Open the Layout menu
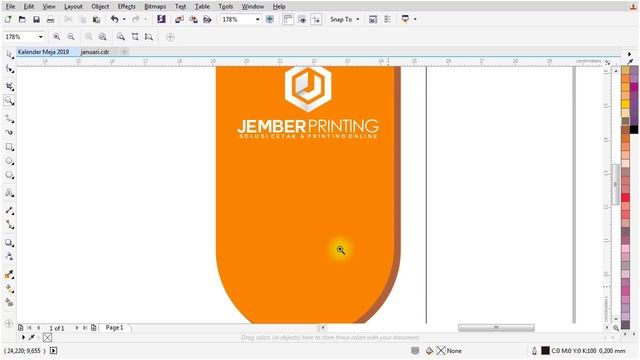 73,7
